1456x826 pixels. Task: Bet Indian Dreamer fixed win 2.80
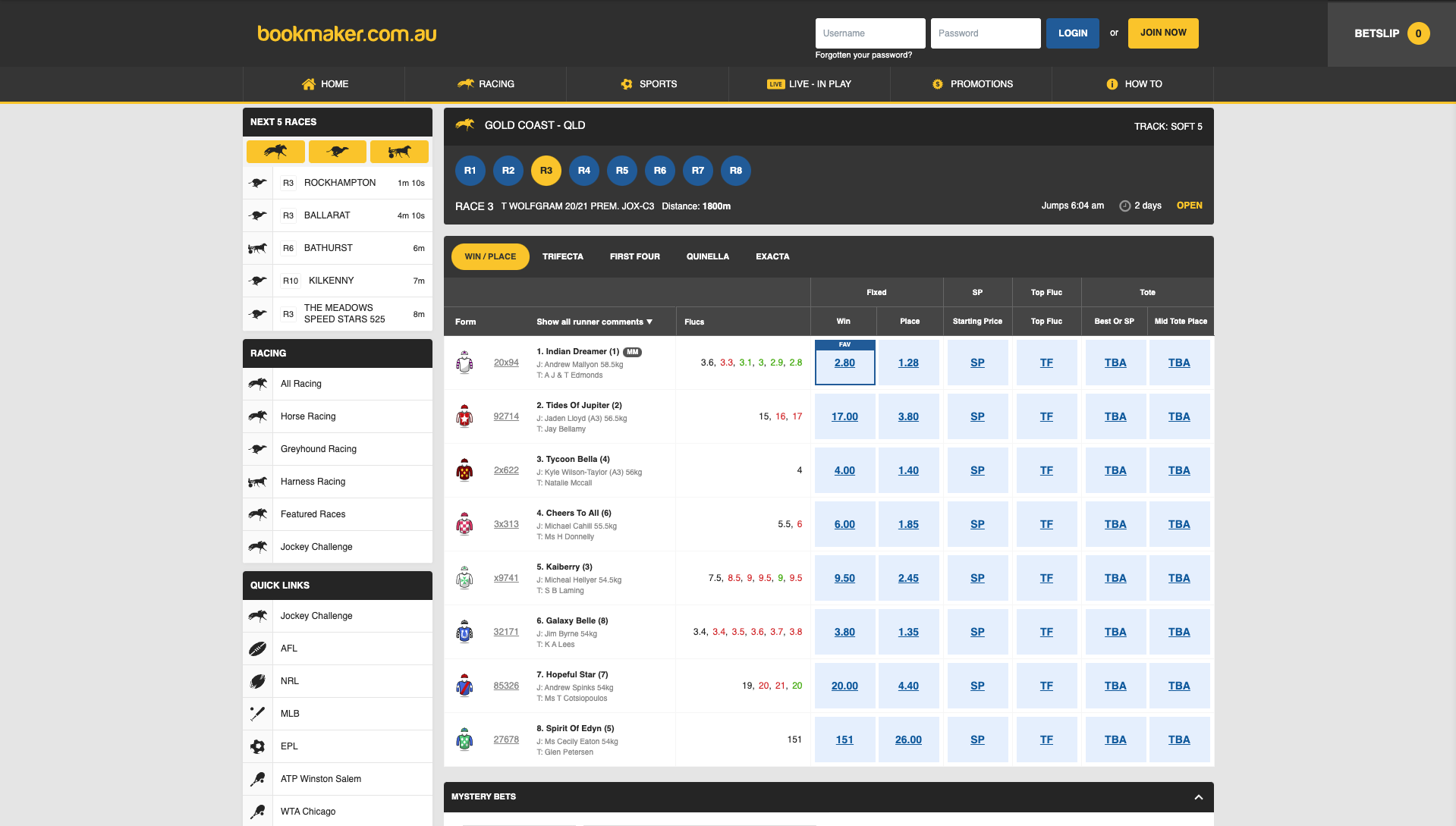coord(844,363)
